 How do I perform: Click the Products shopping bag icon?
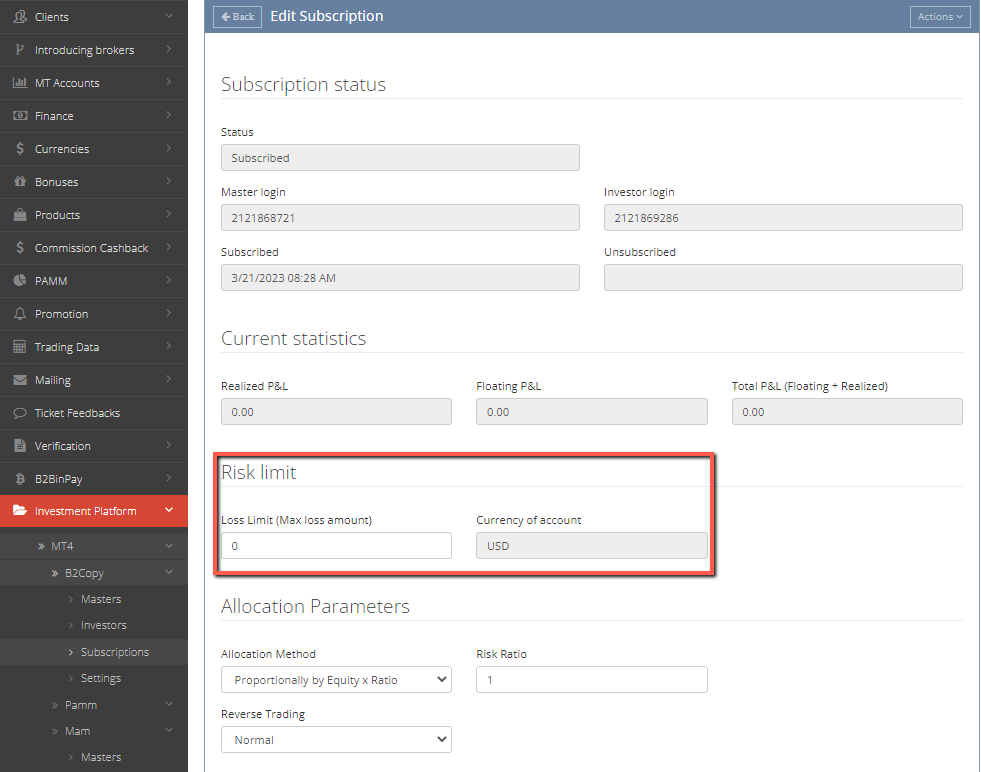click(x=20, y=215)
